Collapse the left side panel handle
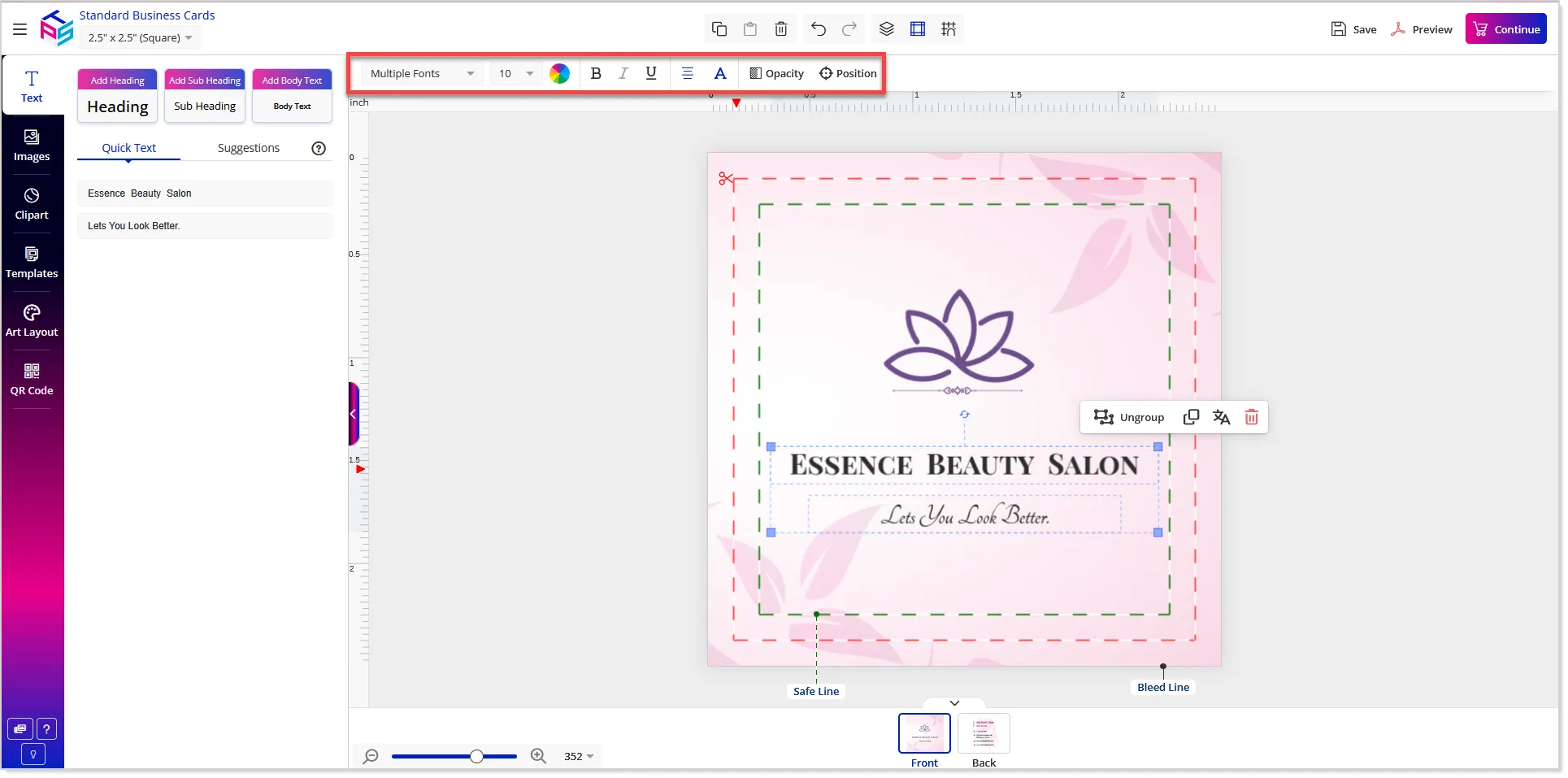The image size is (1568, 778). pos(354,414)
